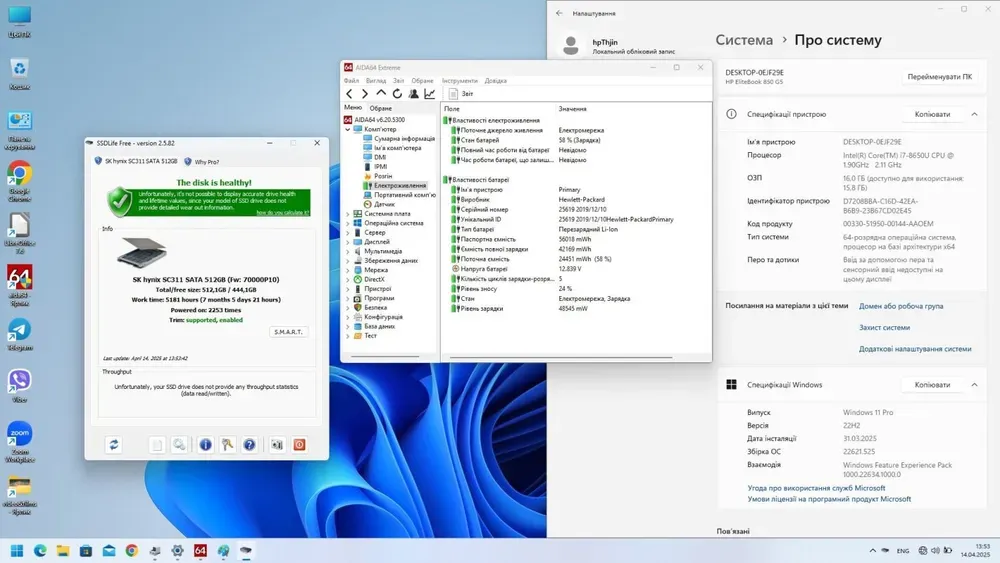This screenshot has width=1000, height=563.
Task: Click the S.M.A.R.T. button
Action: (289, 332)
